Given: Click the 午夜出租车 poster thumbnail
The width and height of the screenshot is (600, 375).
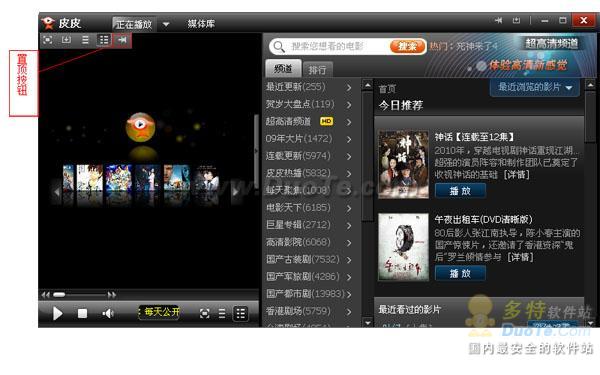Looking at the screenshot, I should pyautogui.click(x=403, y=247).
